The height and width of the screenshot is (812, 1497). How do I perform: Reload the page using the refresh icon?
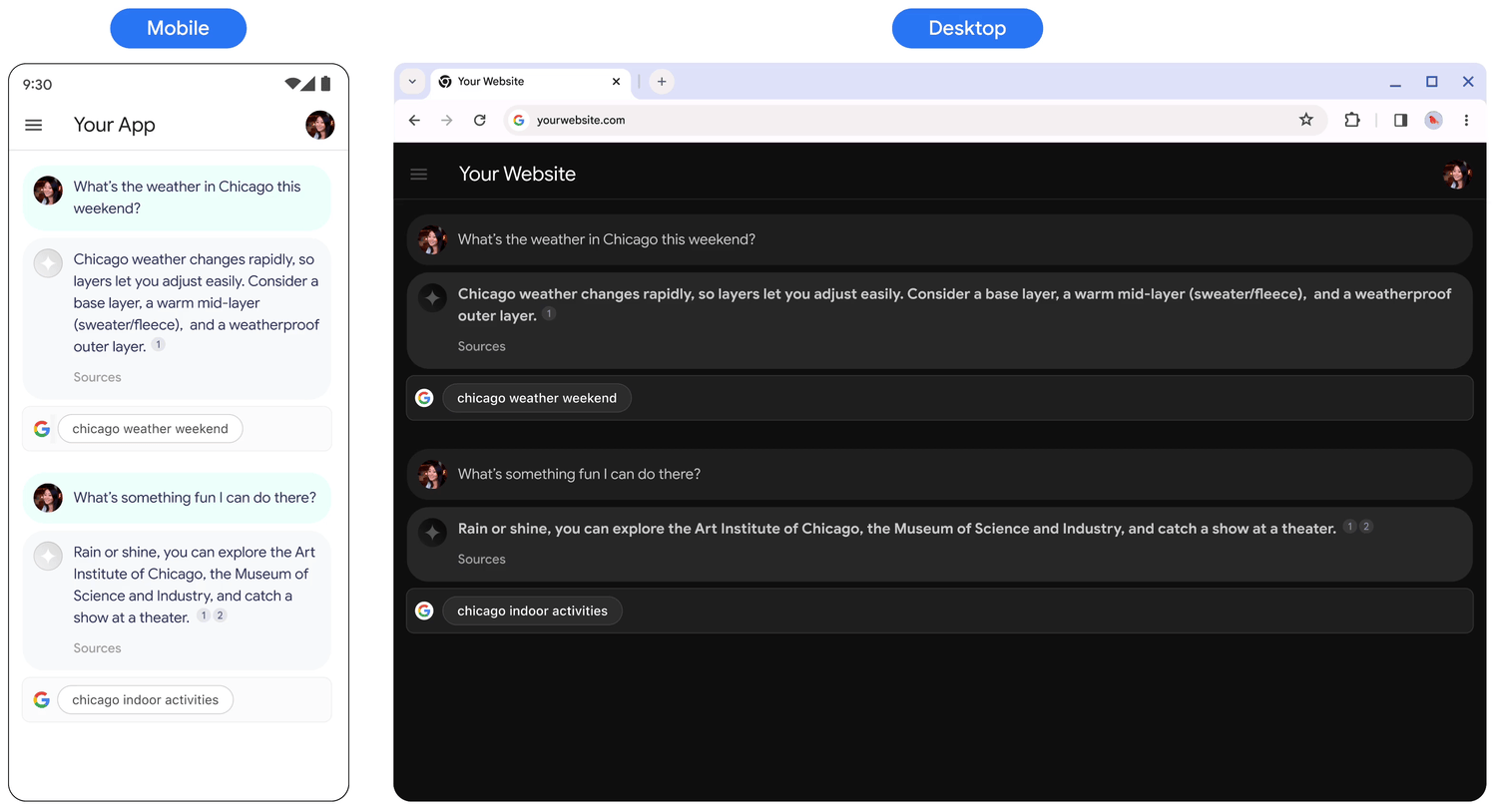479,120
